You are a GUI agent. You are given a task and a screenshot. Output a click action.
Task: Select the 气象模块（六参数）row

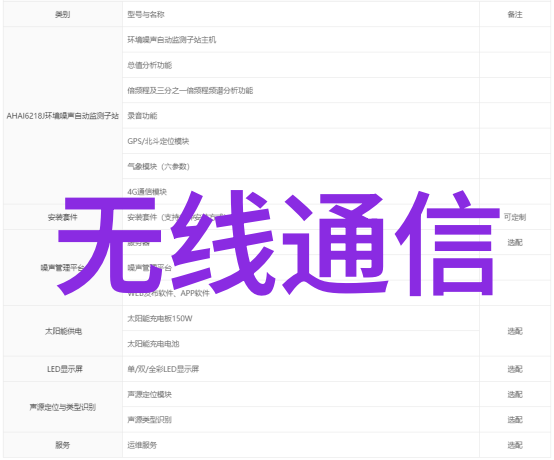(x=301, y=166)
